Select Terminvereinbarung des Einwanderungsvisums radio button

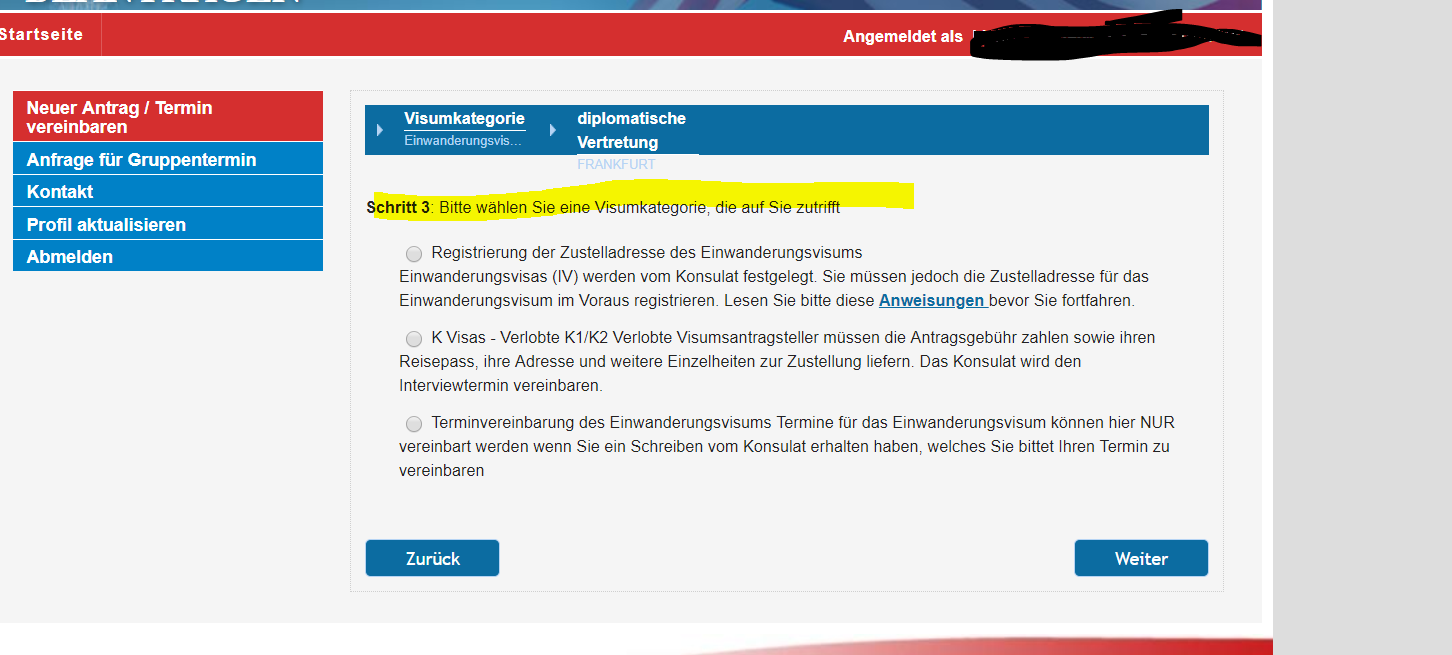pos(414,424)
